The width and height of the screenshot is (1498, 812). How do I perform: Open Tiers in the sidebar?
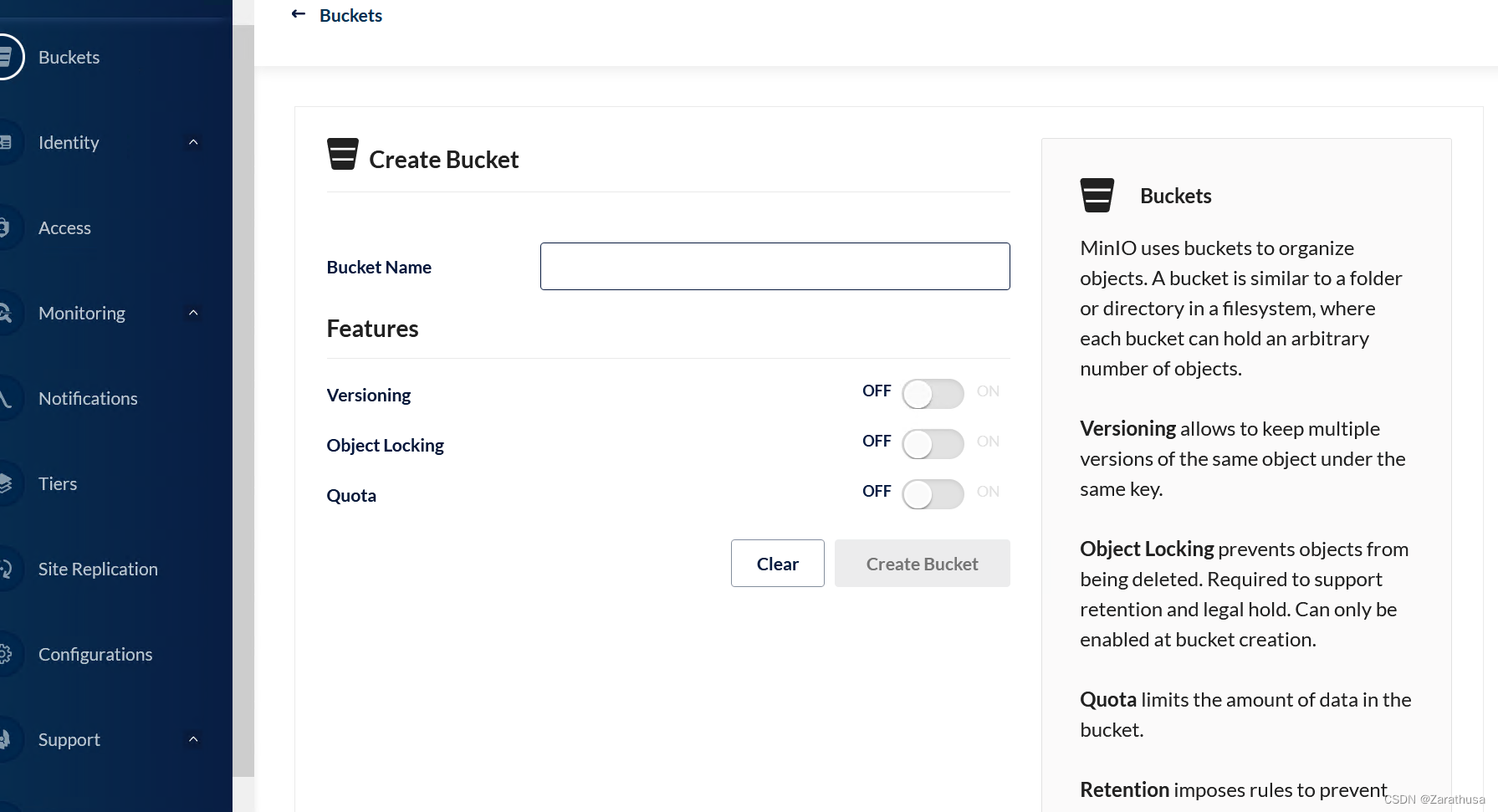[58, 483]
